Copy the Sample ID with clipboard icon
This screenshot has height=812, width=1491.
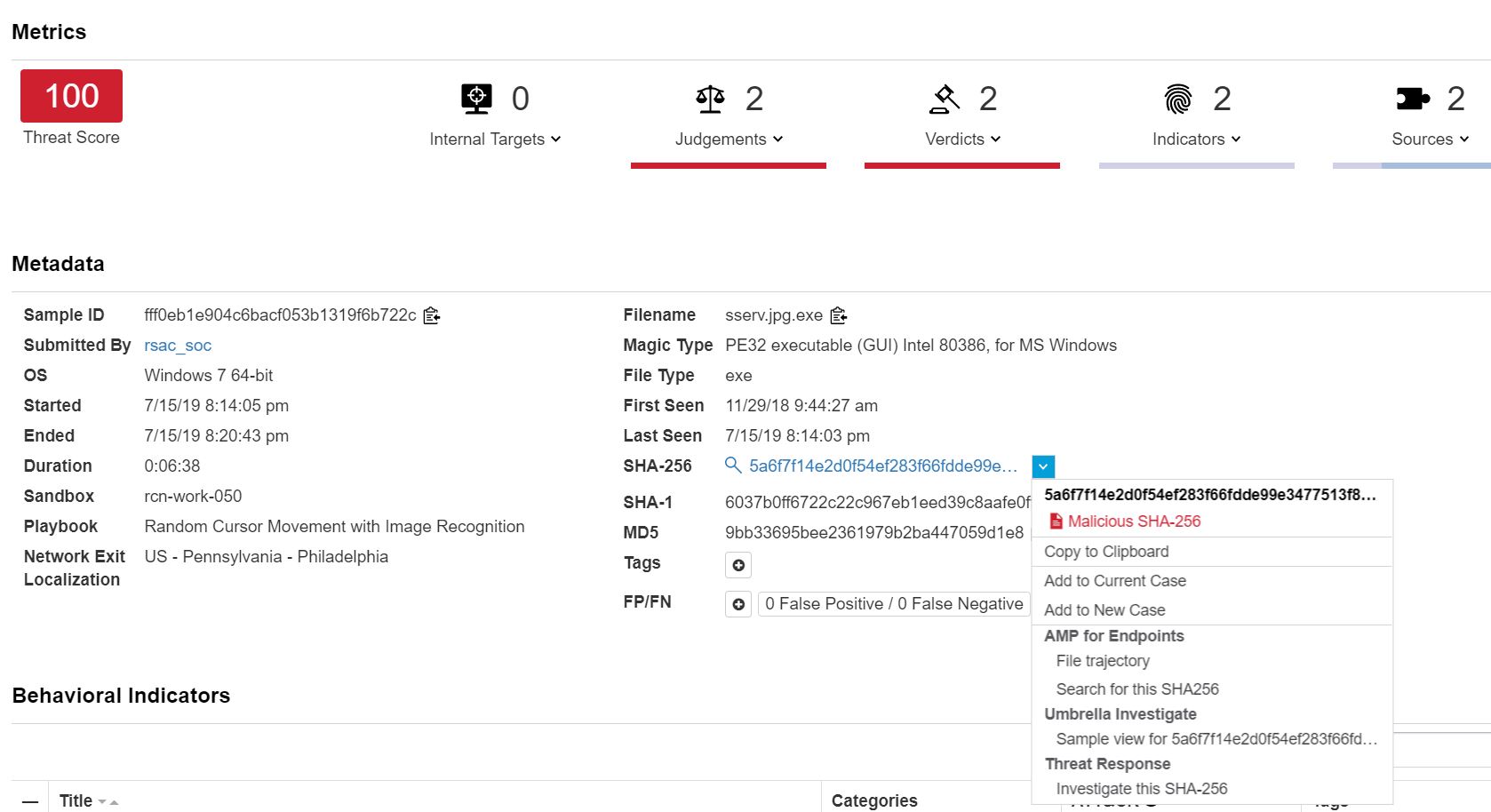[x=432, y=315]
